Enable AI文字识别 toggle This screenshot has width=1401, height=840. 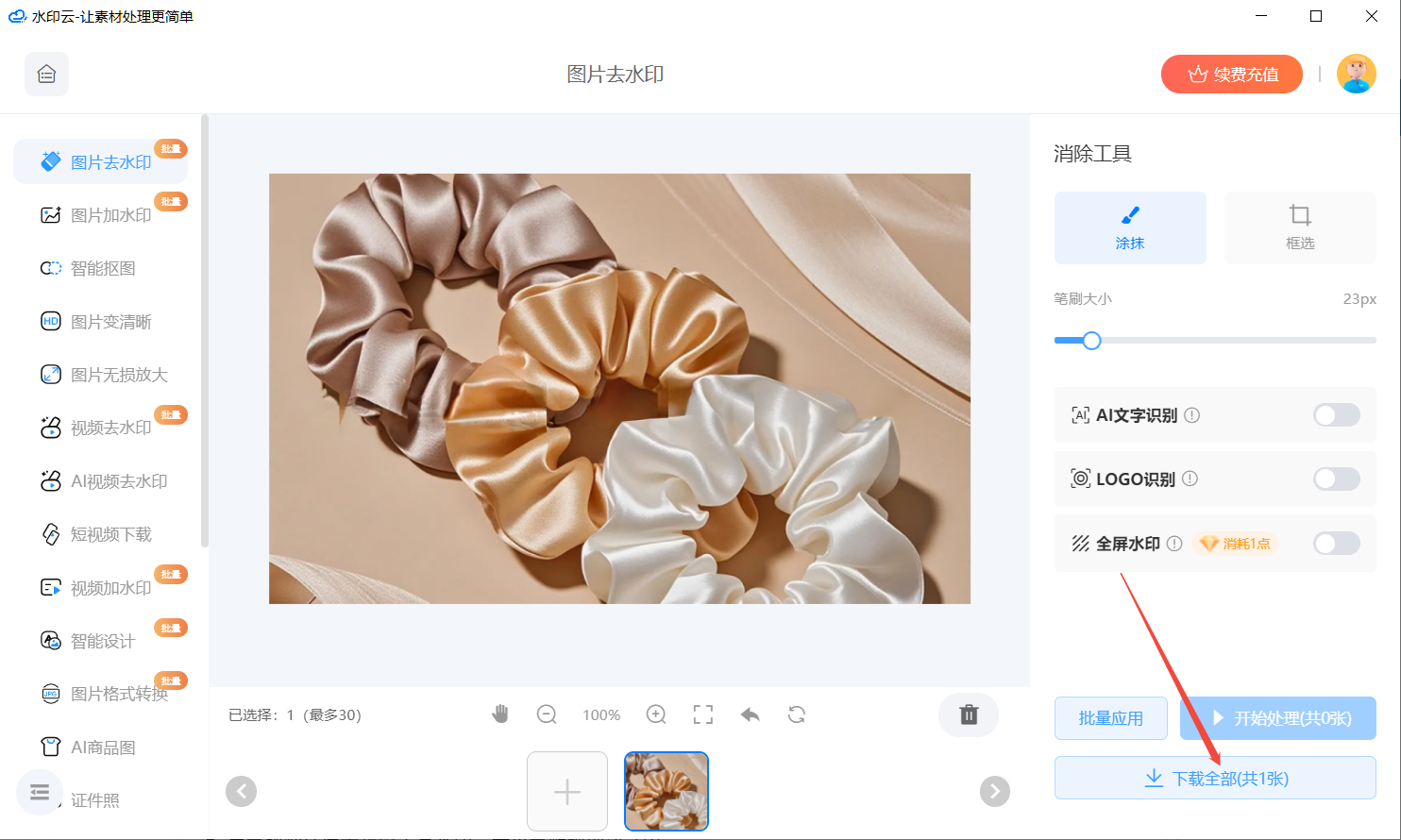pyautogui.click(x=1336, y=415)
